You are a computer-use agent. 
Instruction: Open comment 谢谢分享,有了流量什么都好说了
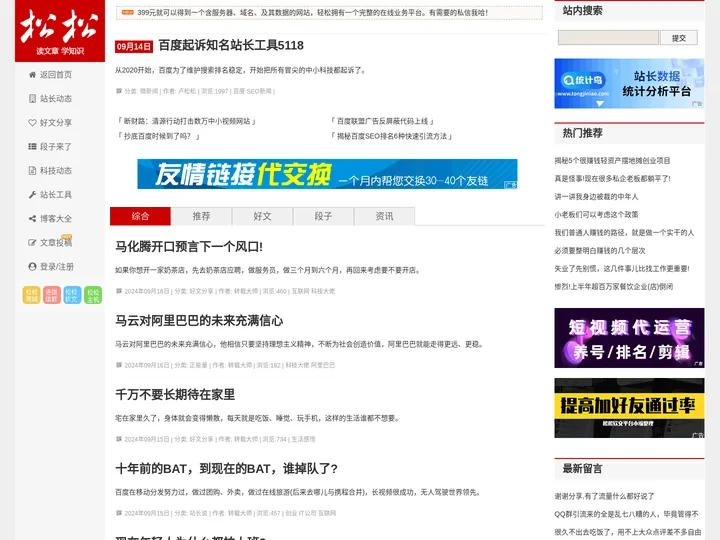coord(604,496)
